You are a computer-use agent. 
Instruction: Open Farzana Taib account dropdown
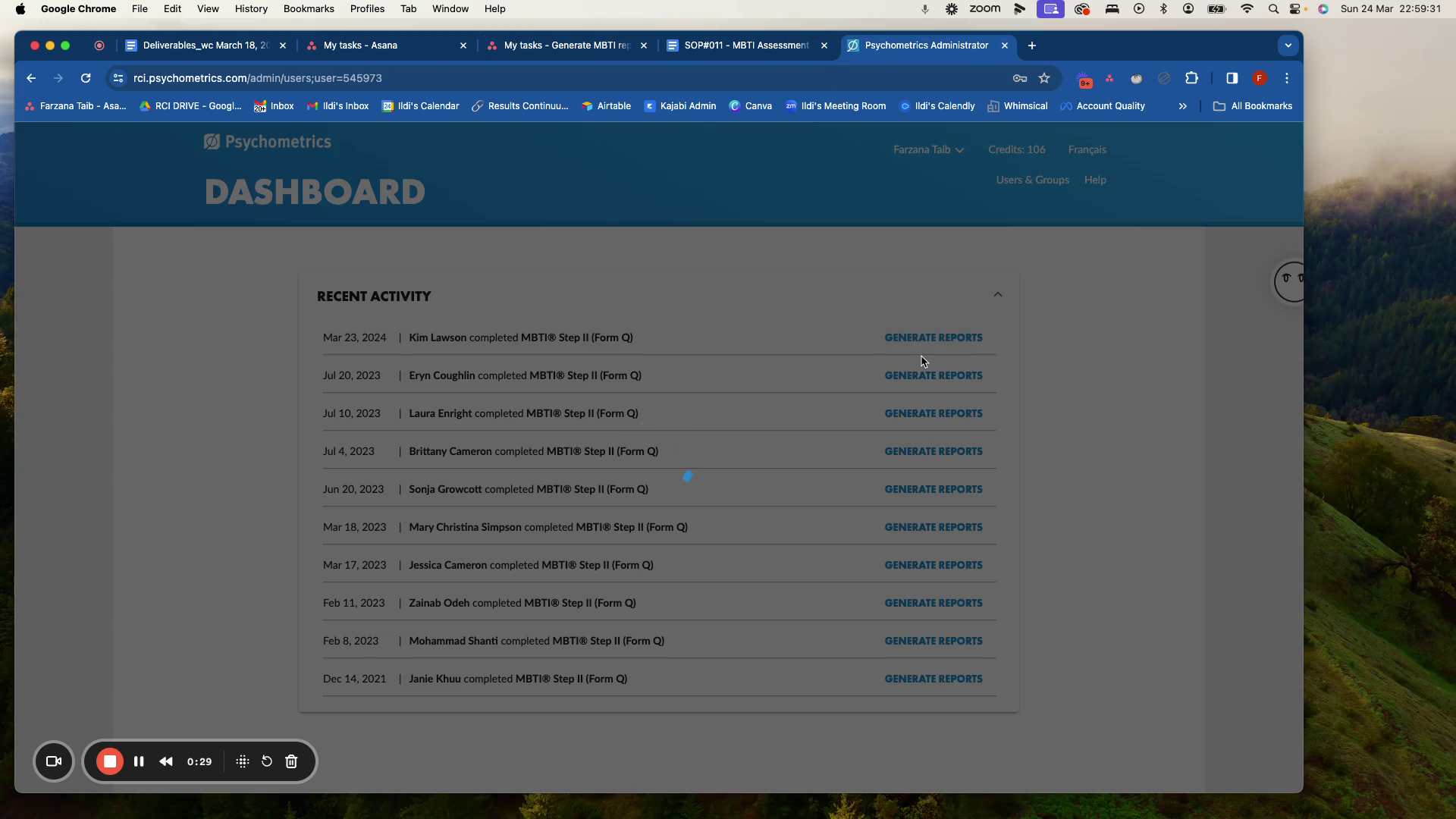[x=928, y=149]
